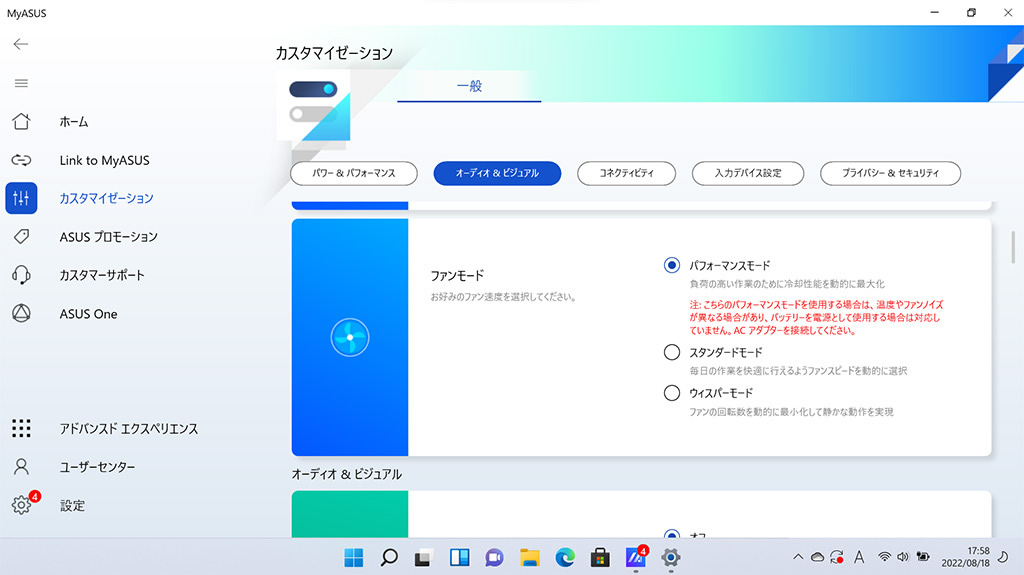Open the ホーム home icon
The height and width of the screenshot is (575, 1024).
tap(21, 121)
